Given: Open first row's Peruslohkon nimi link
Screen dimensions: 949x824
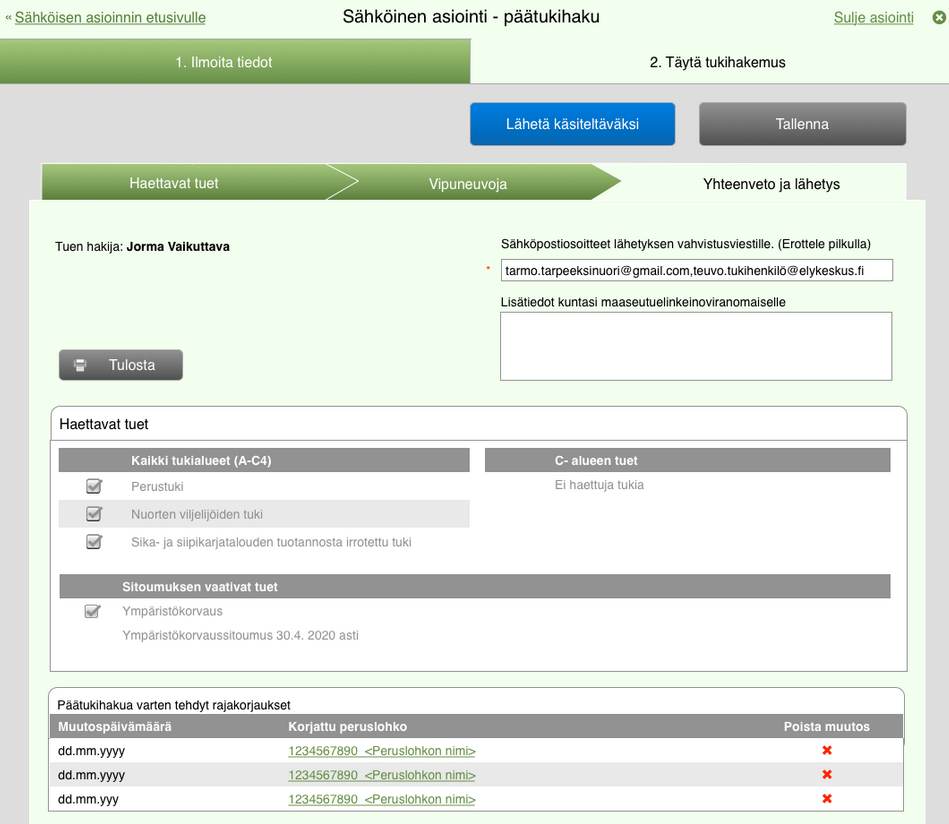Looking at the screenshot, I should (381, 751).
